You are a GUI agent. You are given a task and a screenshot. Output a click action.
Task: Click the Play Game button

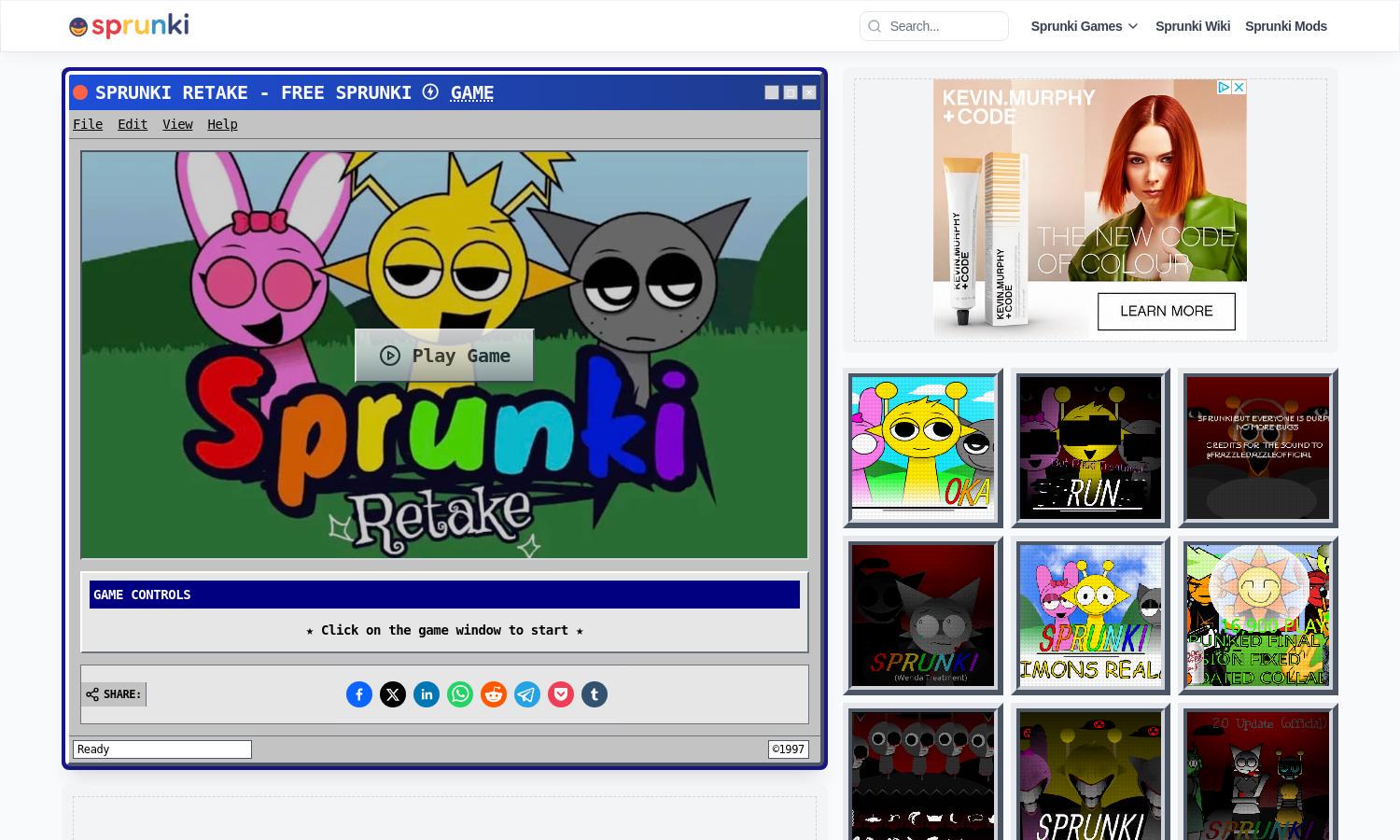pos(444,356)
